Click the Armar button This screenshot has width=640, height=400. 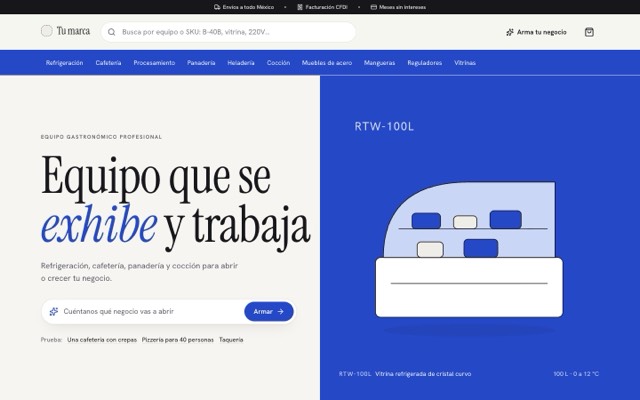coord(269,311)
